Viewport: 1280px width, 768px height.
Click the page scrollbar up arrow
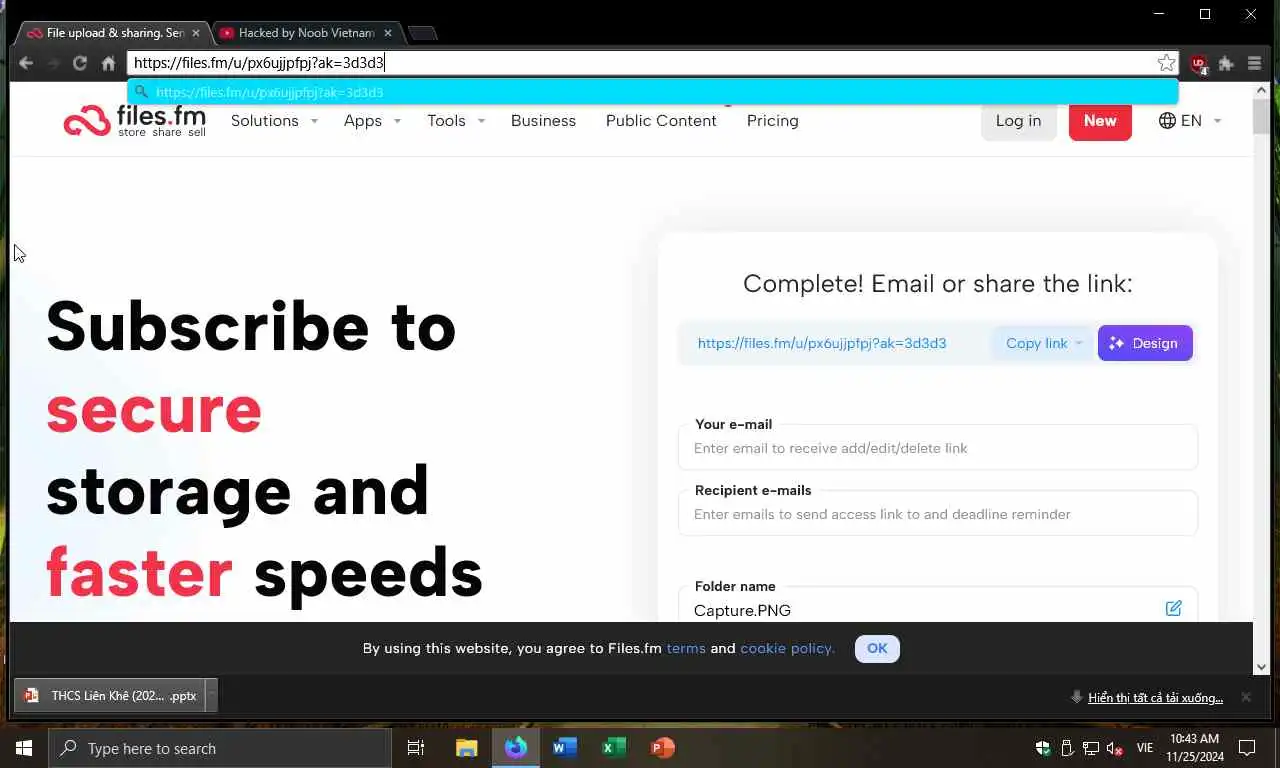[1261, 90]
